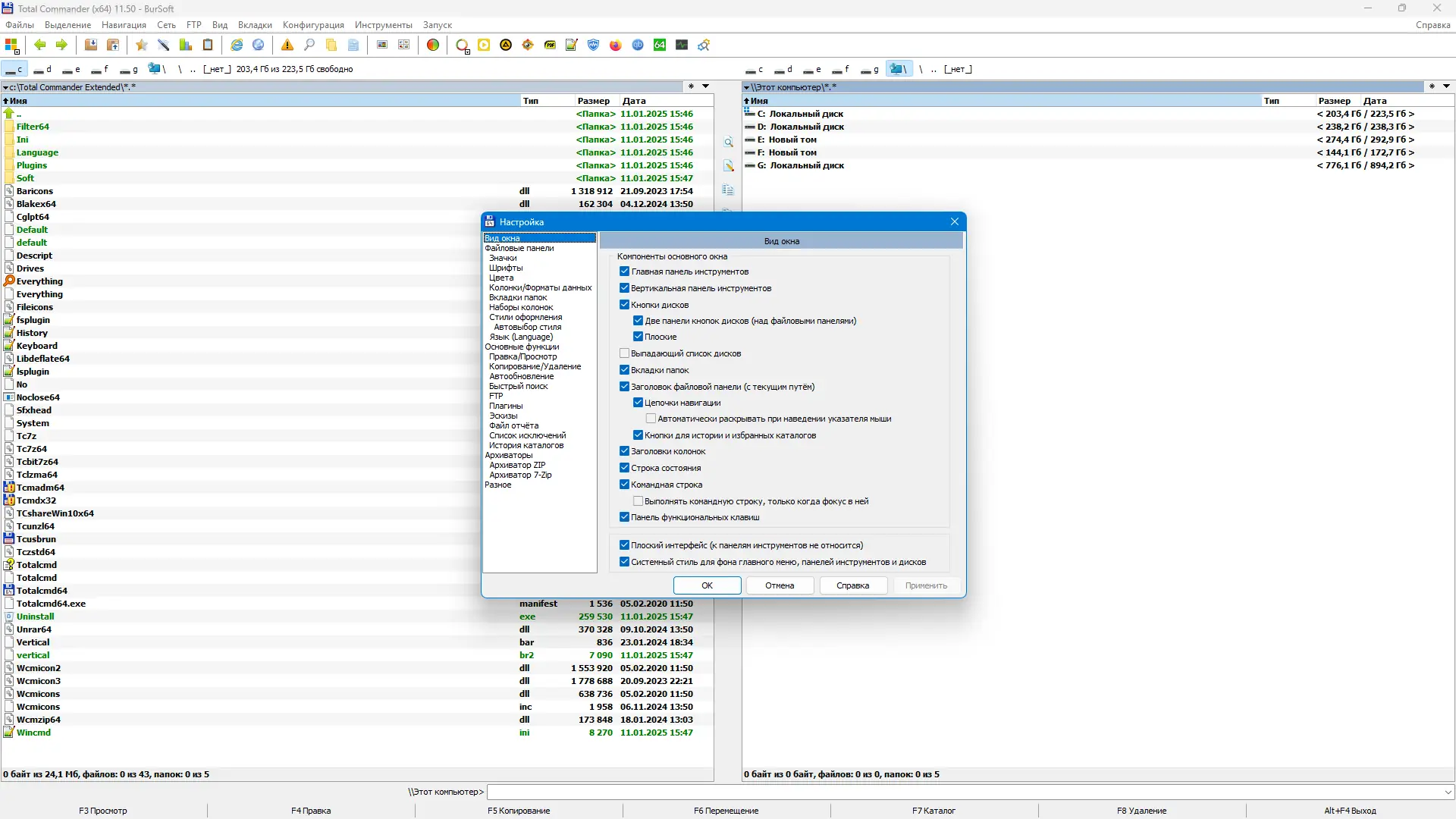Toggle 'Строка состояния' checkbox

point(624,468)
